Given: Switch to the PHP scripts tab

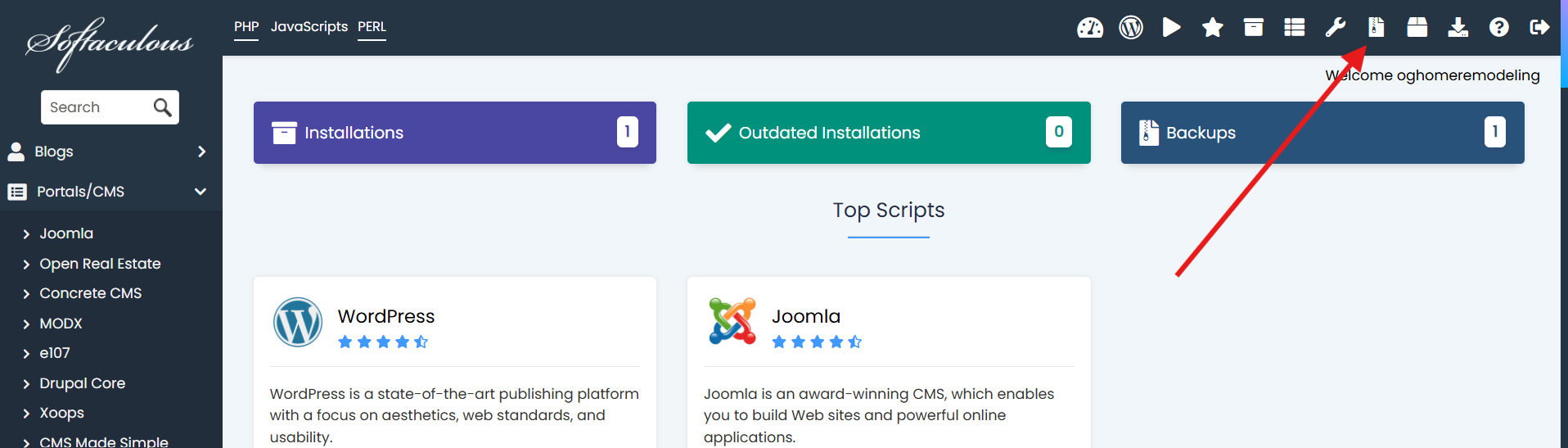Looking at the screenshot, I should [x=246, y=27].
